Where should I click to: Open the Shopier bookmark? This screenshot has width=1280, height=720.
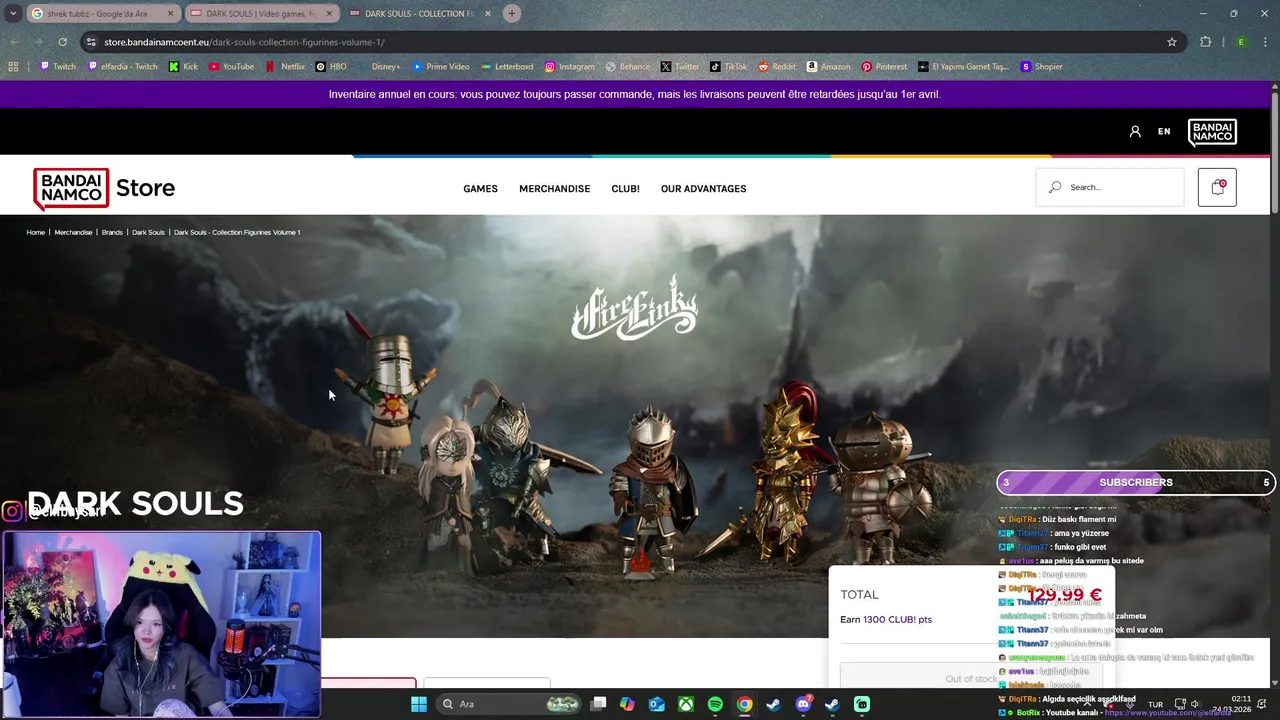pos(1041,67)
